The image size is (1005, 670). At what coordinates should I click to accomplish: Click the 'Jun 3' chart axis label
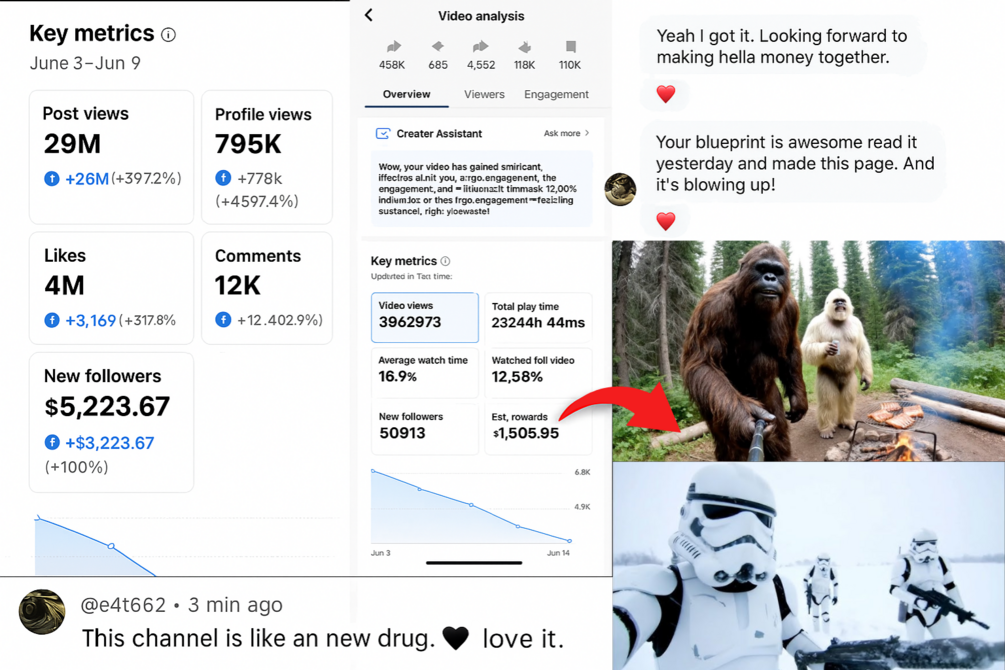click(381, 553)
